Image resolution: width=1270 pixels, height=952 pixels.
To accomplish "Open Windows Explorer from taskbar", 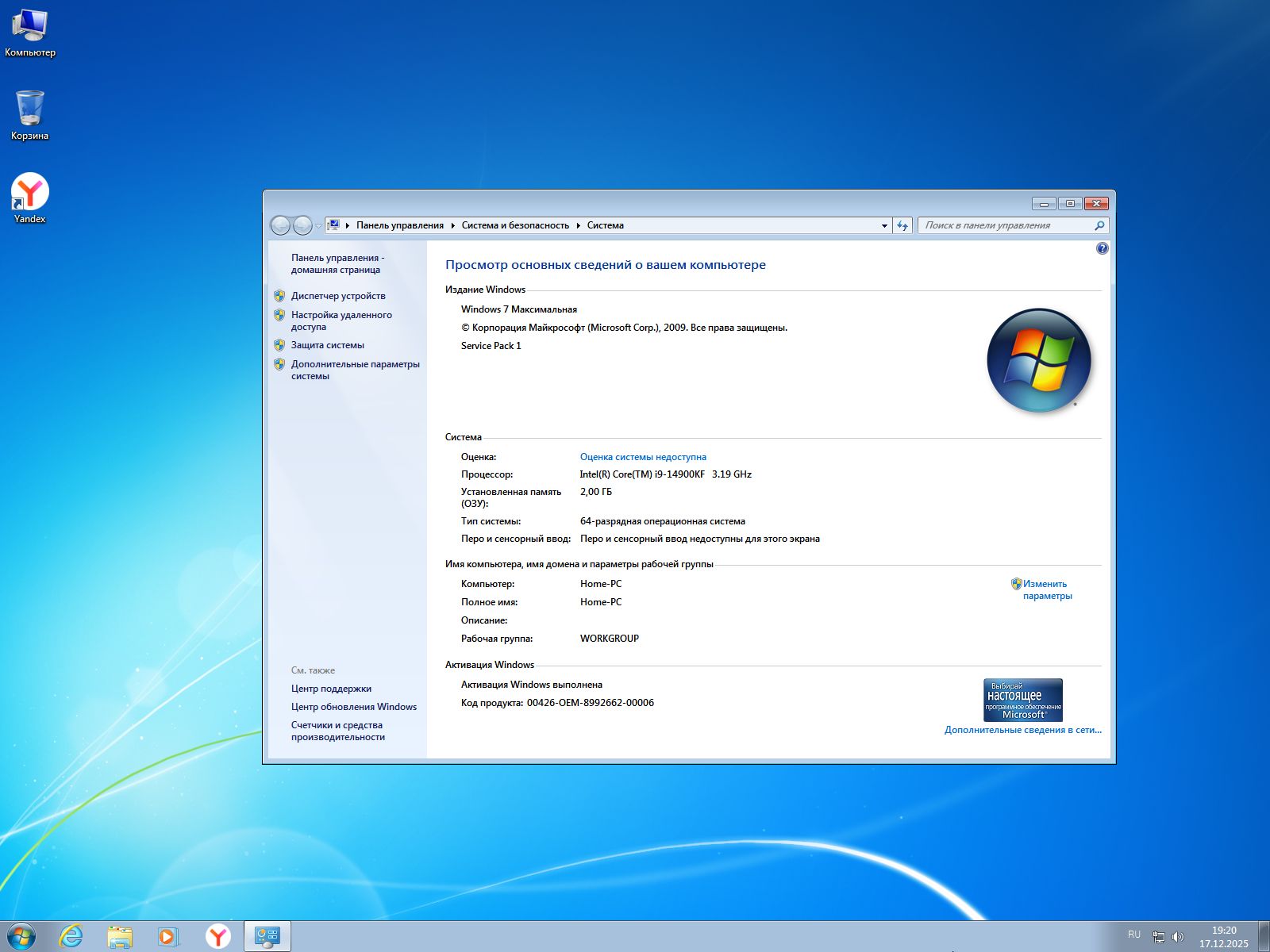I will (120, 936).
